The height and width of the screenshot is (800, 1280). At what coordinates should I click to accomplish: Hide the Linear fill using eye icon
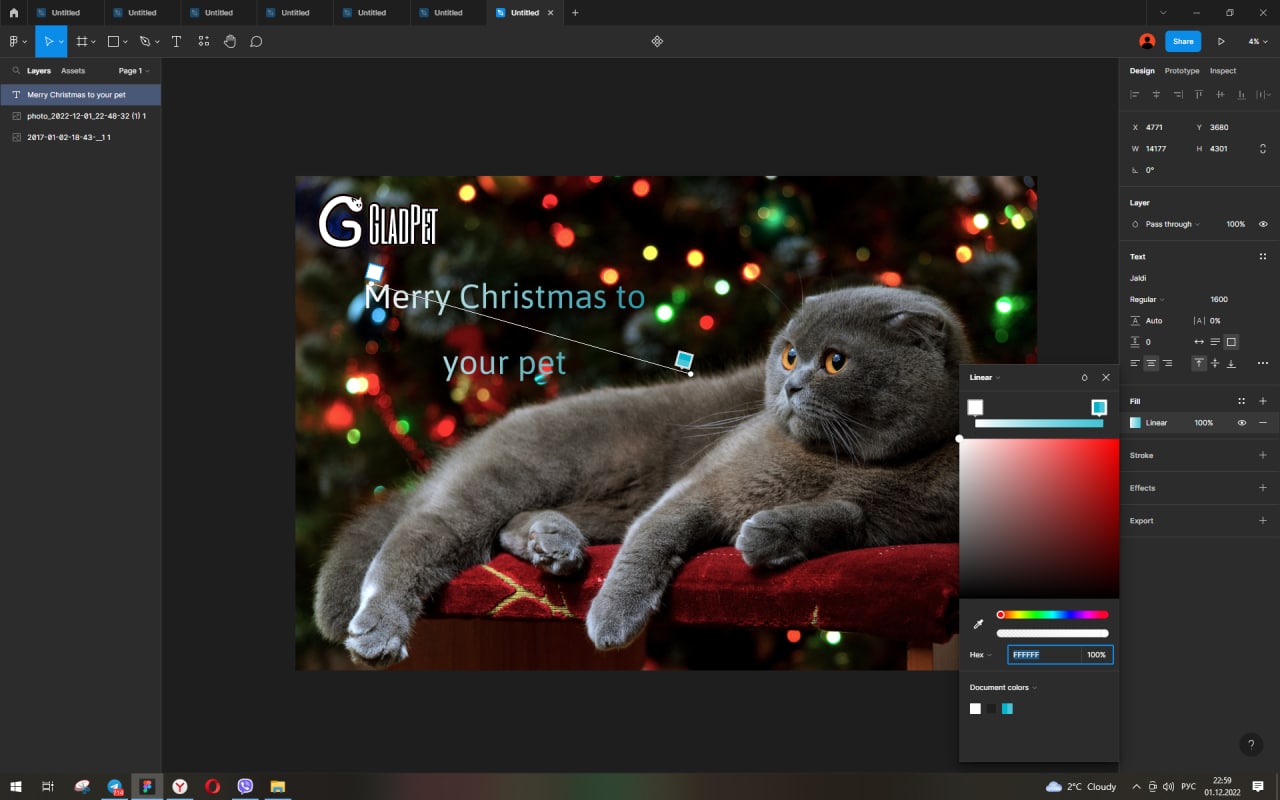coord(1241,423)
